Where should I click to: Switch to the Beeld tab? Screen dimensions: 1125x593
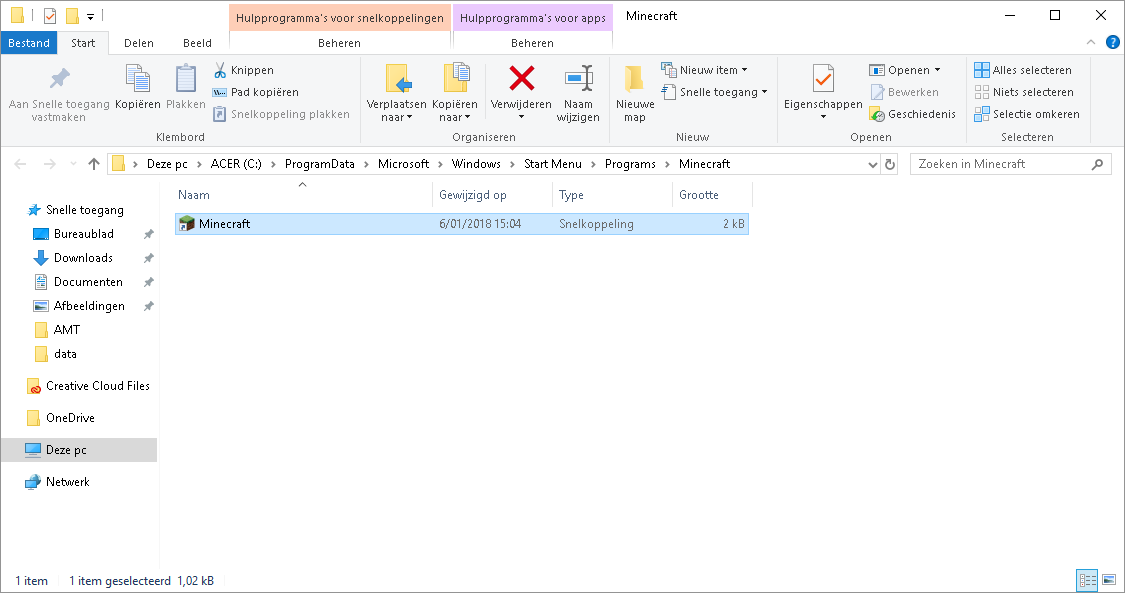point(197,43)
